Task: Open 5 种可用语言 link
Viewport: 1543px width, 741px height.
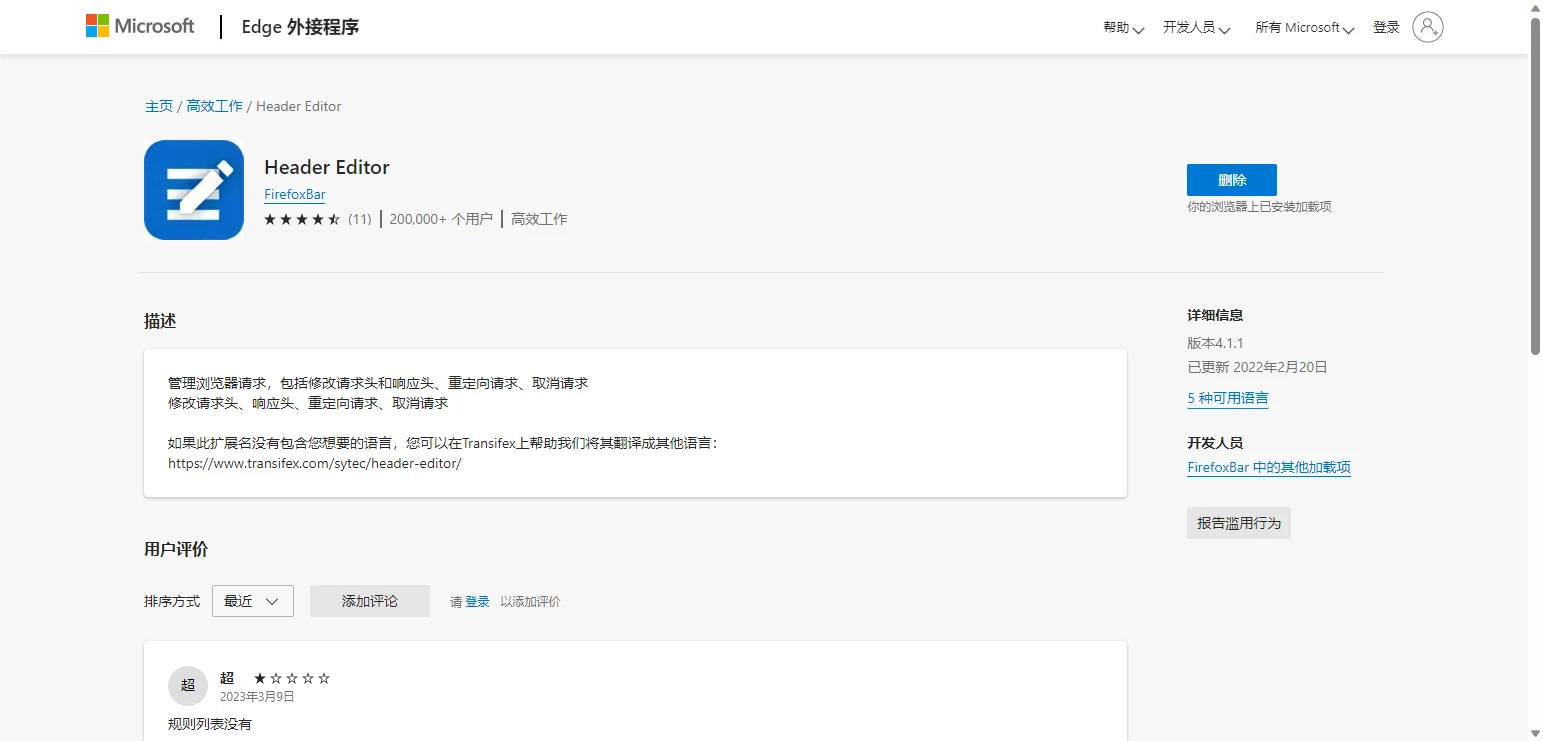Action: pyautogui.click(x=1228, y=398)
